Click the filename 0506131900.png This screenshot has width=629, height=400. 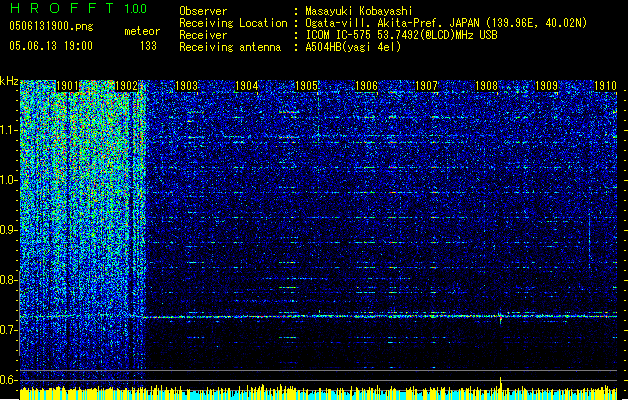(51, 27)
